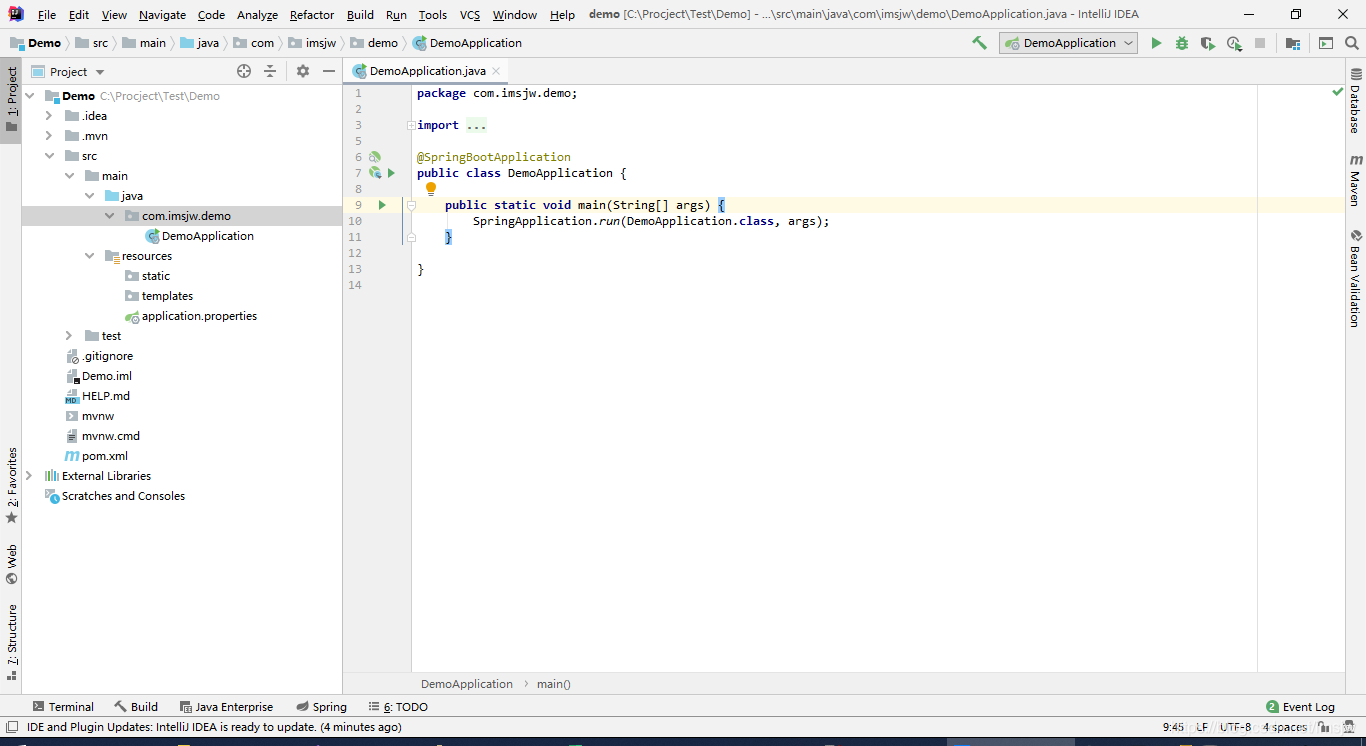1366x746 pixels.
Task: Open the Refactor menu
Action: [x=312, y=15]
